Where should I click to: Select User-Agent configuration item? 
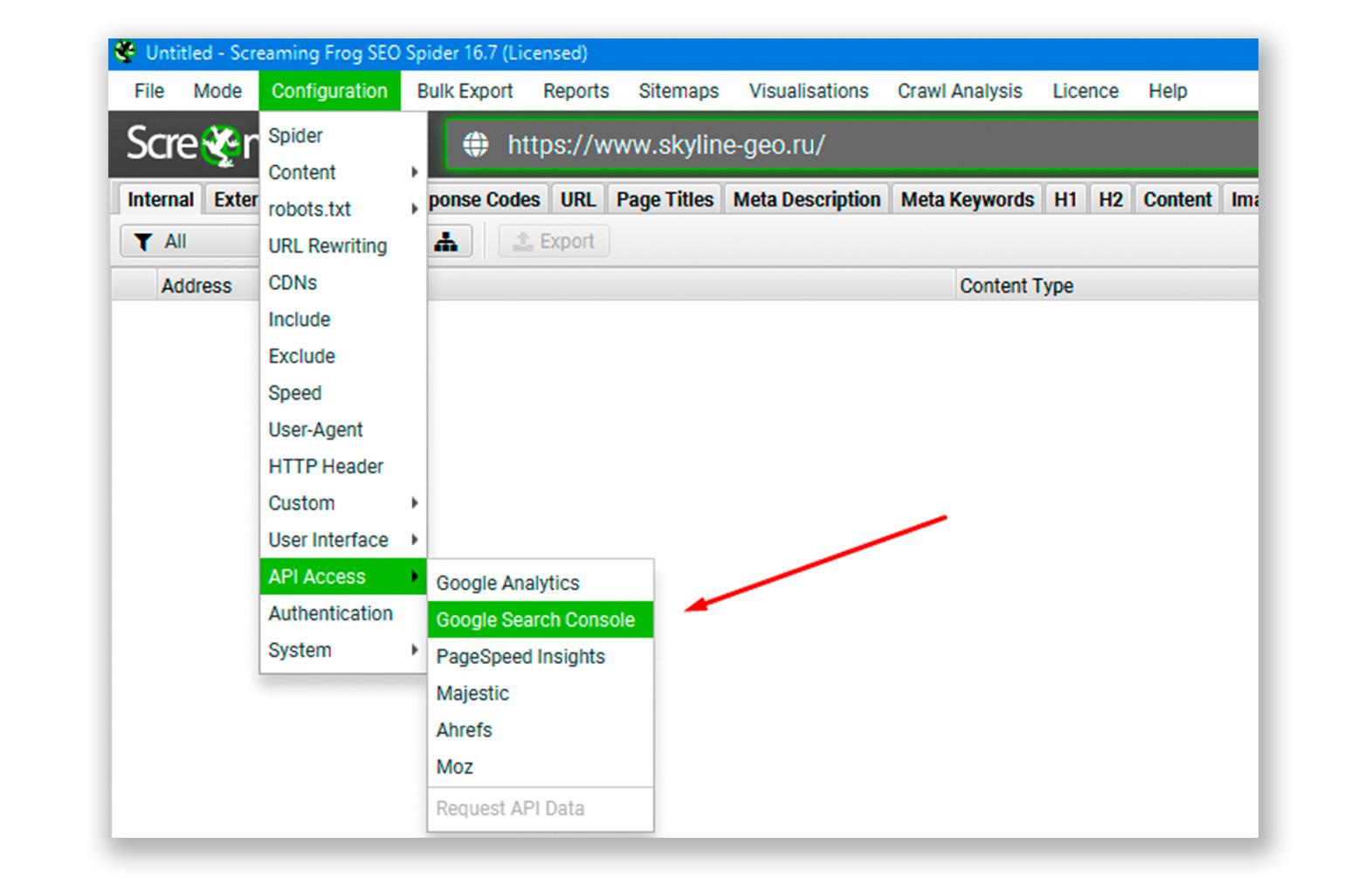tap(343, 429)
